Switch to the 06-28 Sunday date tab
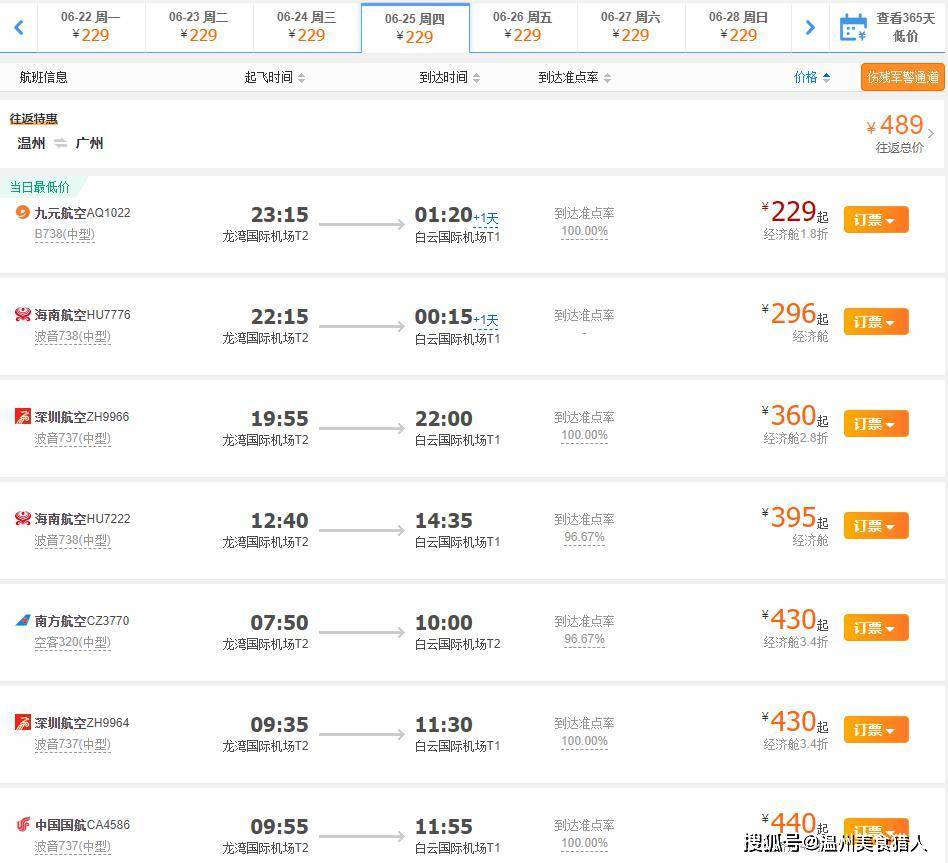This screenshot has width=948, height=863. click(739, 27)
